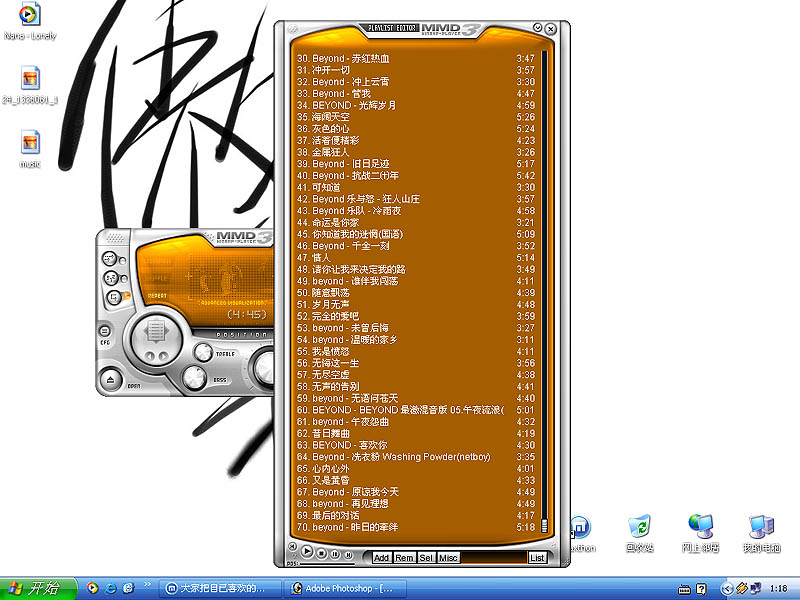Stop playback from the playlist editor
The width and height of the screenshot is (800, 600).
pos(321,553)
